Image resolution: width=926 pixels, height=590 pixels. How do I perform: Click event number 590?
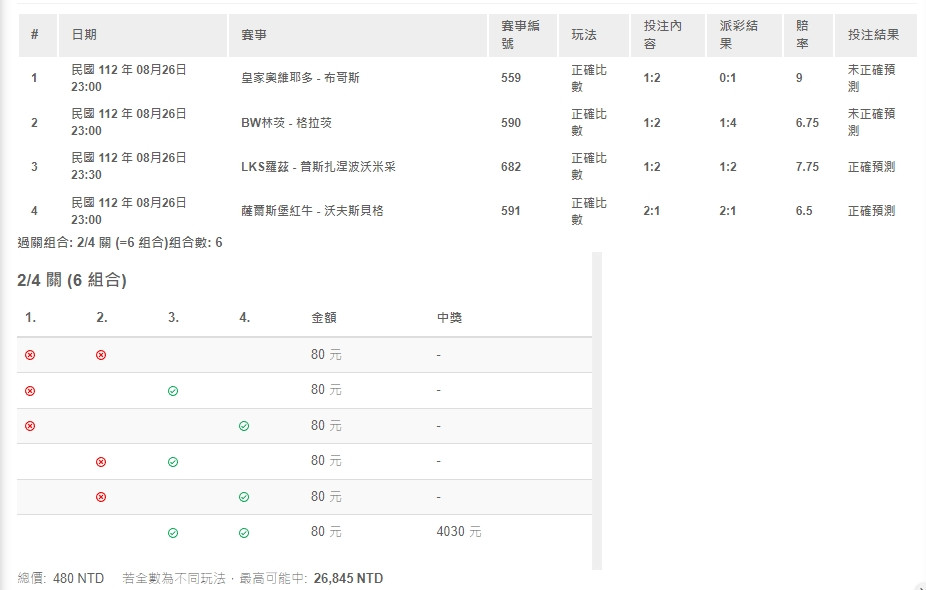[511, 123]
